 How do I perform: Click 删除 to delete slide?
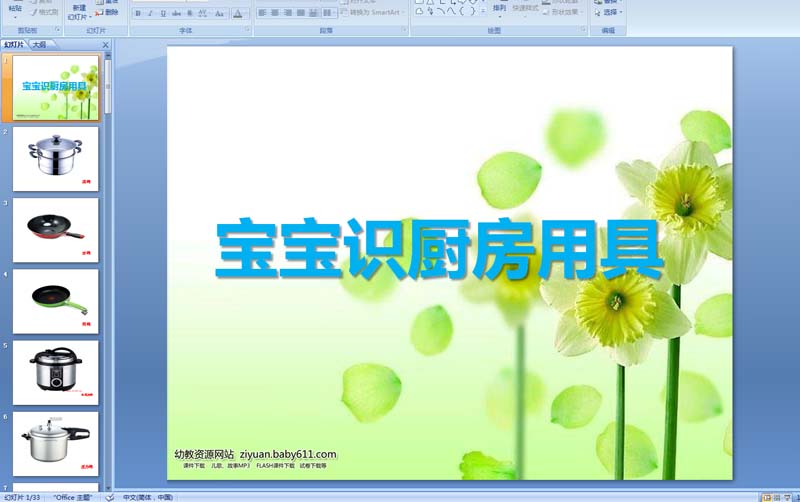(x=107, y=12)
